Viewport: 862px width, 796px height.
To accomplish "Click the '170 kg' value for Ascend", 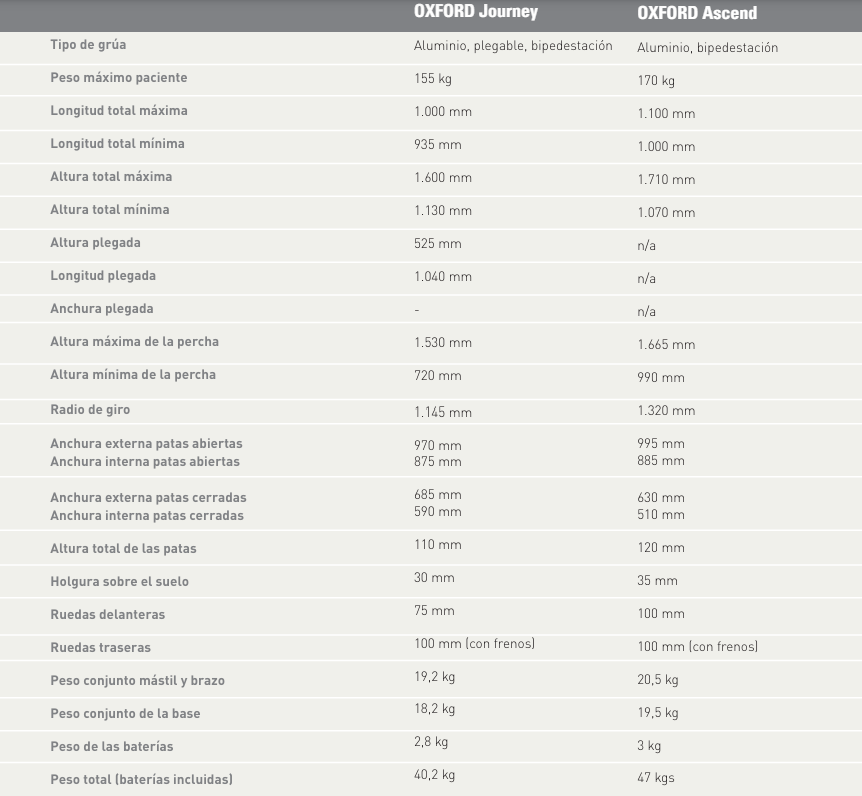I will pos(656,80).
